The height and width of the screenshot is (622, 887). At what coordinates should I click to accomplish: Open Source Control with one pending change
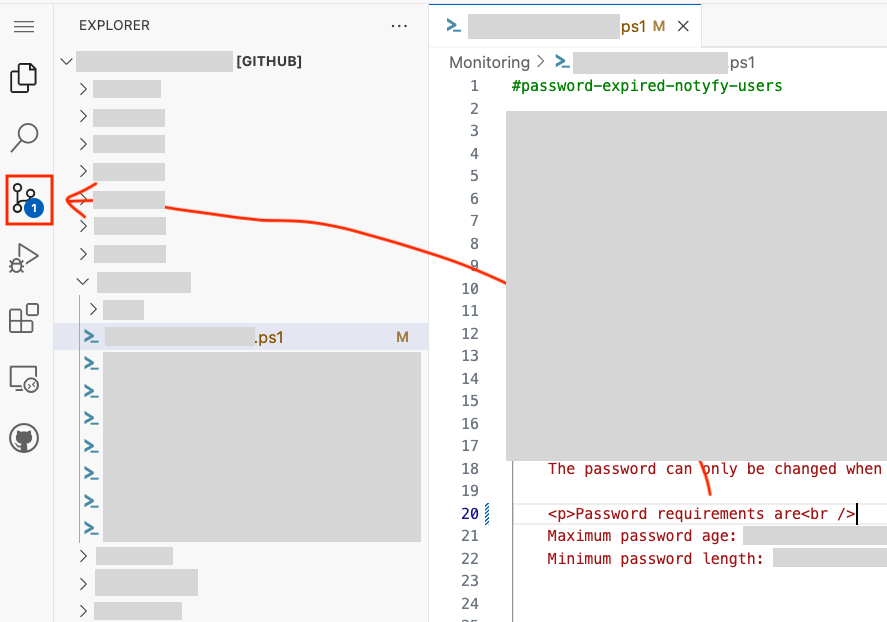24,199
